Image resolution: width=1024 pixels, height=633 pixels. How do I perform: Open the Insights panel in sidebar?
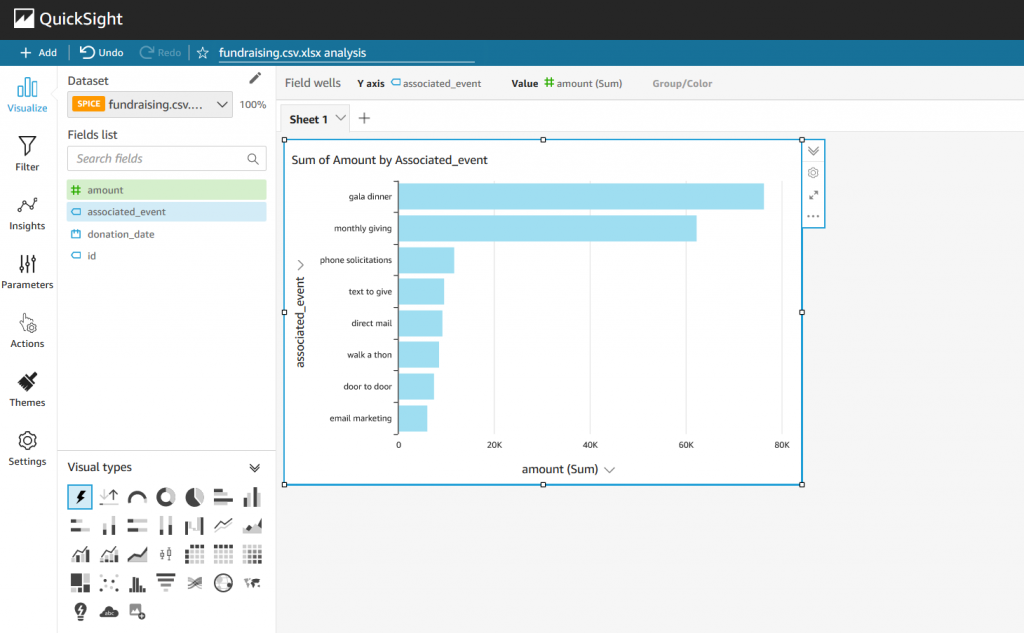[x=27, y=213]
